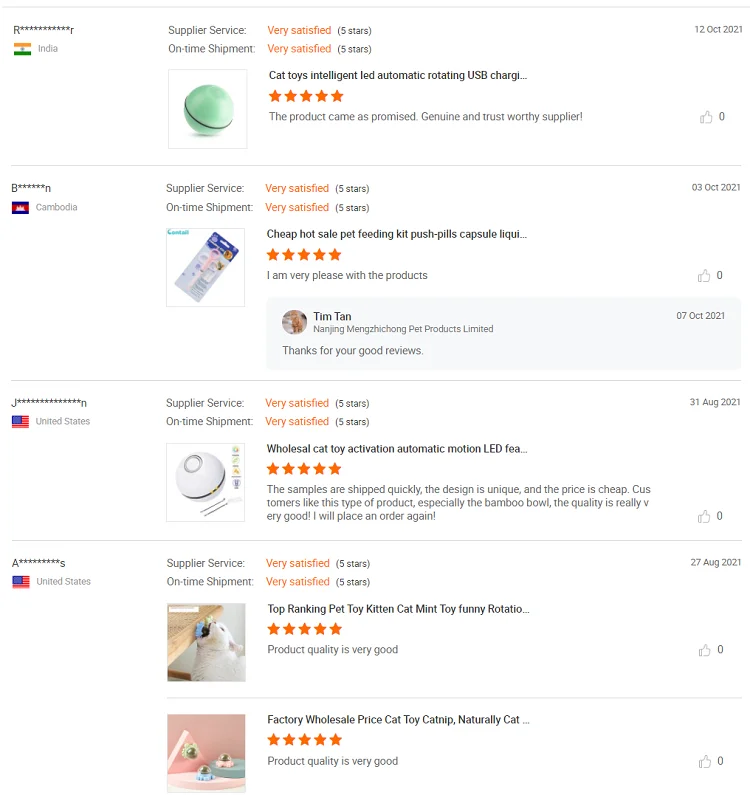
Task: Click Tim Tan's profile avatar
Action: pyautogui.click(x=294, y=322)
